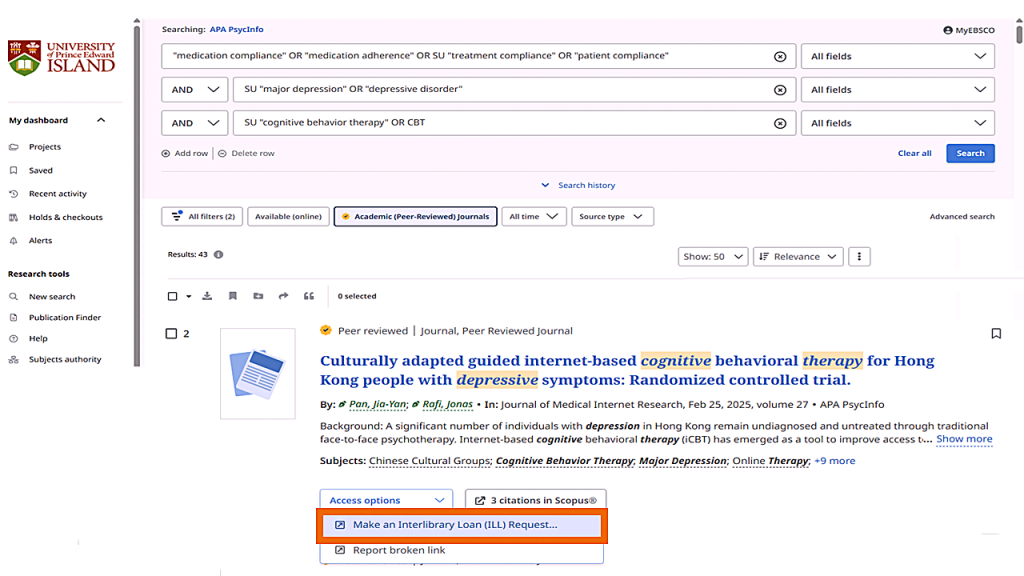Open the Advanced search link
1024x576 pixels.
(x=961, y=217)
